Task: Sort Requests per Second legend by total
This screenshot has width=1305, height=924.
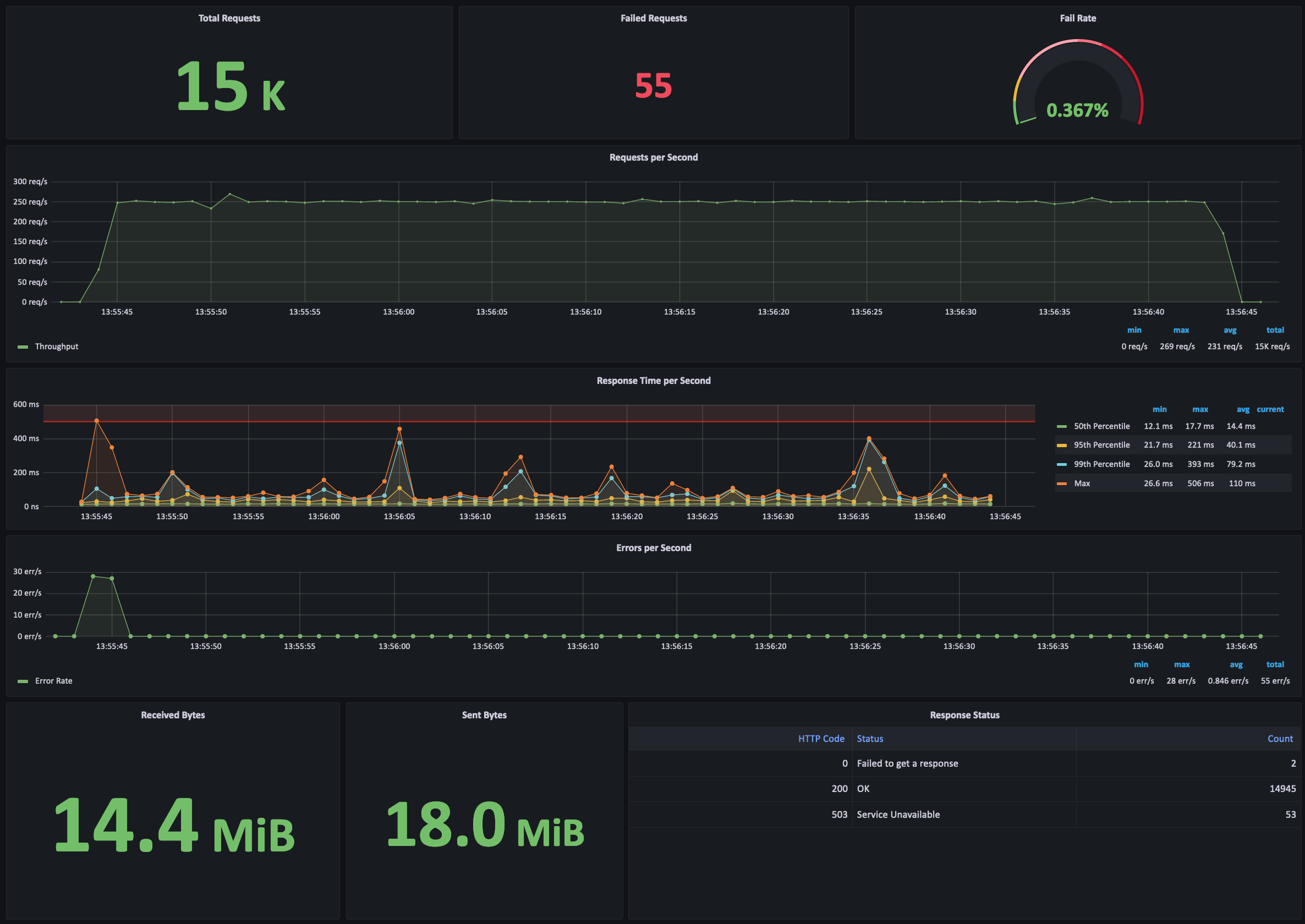Action: coord(1275,330)
